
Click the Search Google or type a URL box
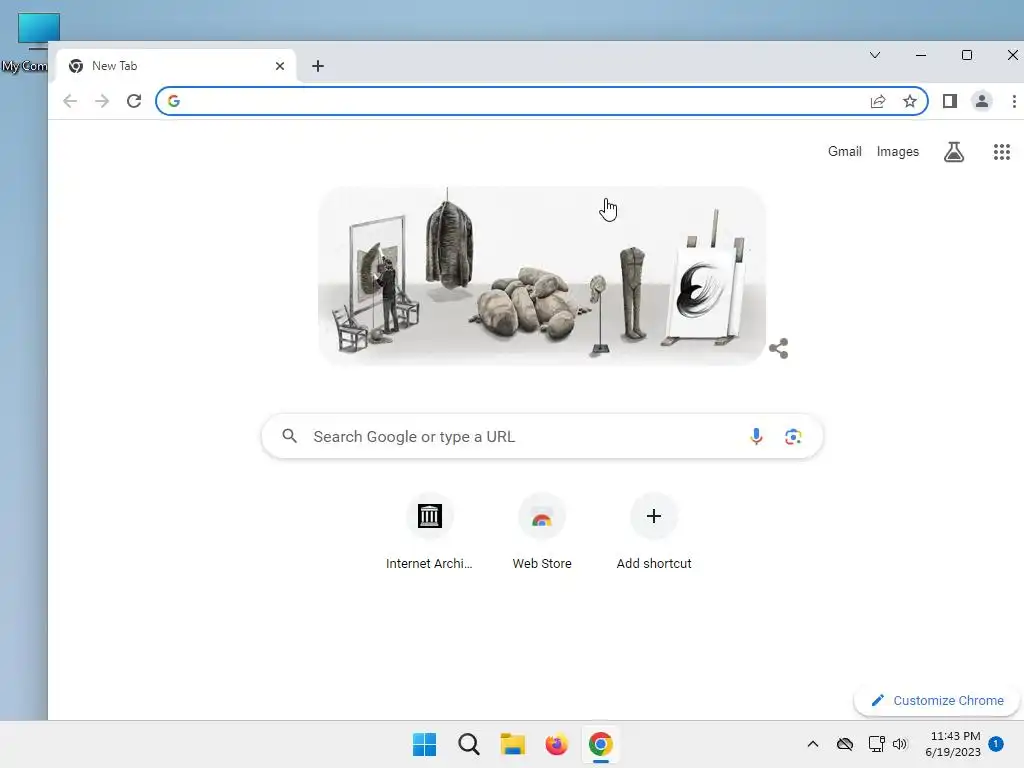click(542, 436)
